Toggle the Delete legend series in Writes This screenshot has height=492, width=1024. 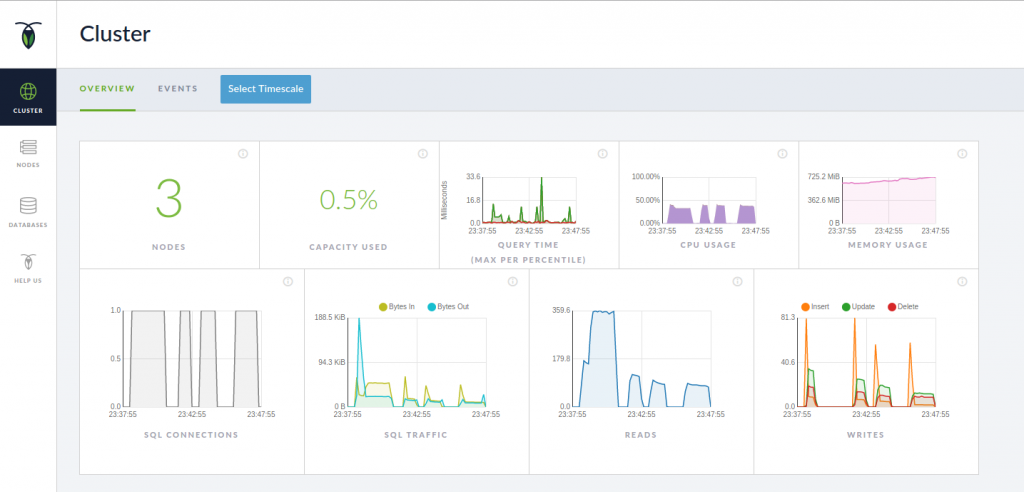903,306
